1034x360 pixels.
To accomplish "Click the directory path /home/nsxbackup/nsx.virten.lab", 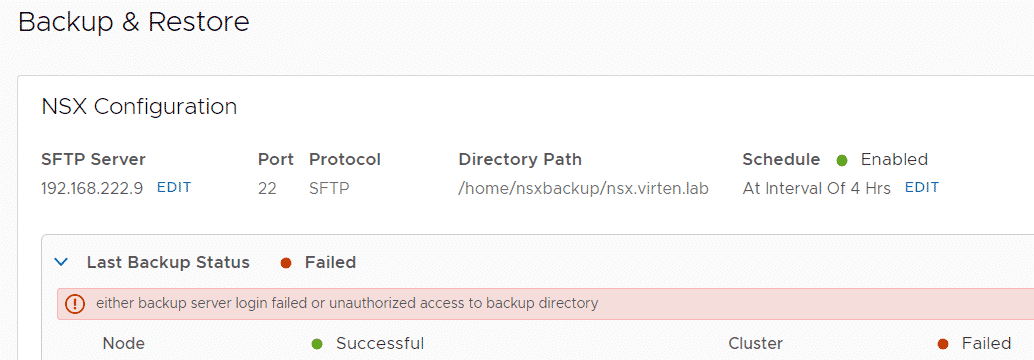I will coord(584,189).
